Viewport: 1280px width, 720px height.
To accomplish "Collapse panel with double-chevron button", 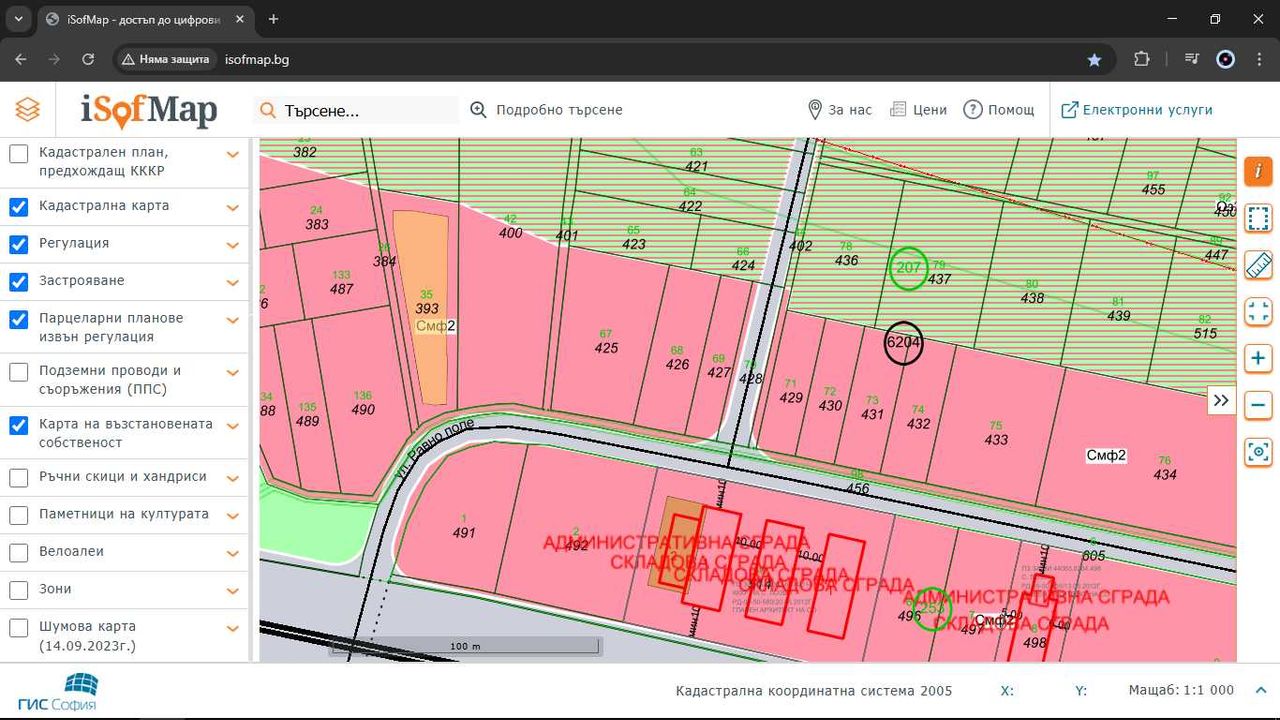I will [1221, 400].
